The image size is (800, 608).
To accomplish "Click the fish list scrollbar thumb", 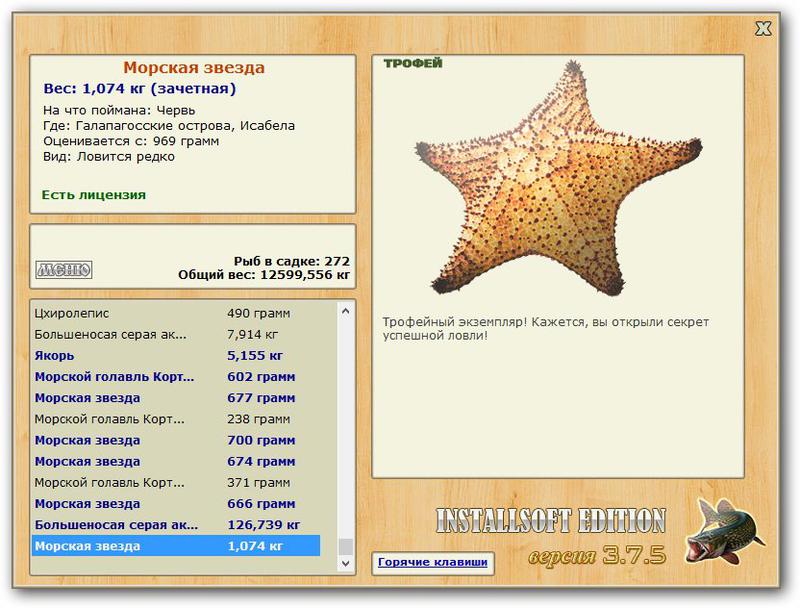I will (345, 546).
